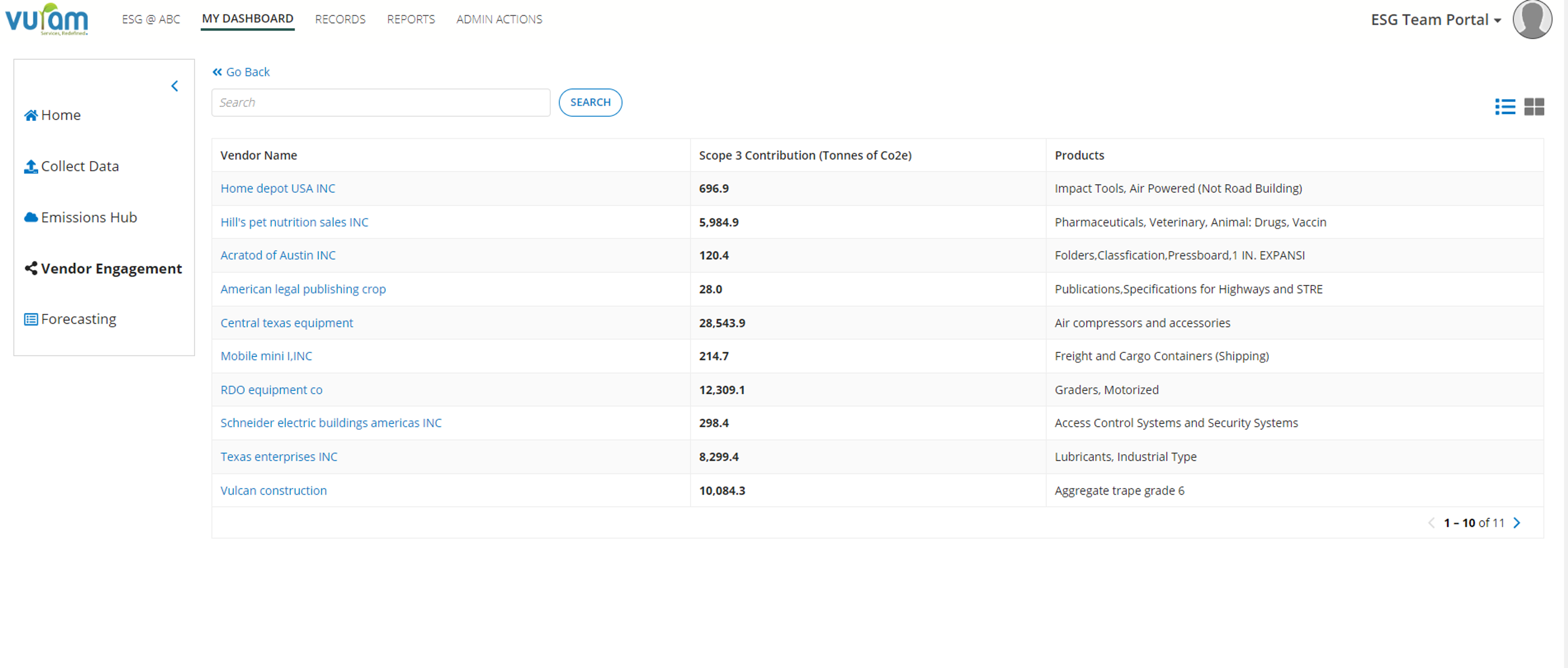This screenshot has height=668, width=1568.
Task: Click the 120.4 contribution value
Action: pyautogui.click(x=713, y=255)
